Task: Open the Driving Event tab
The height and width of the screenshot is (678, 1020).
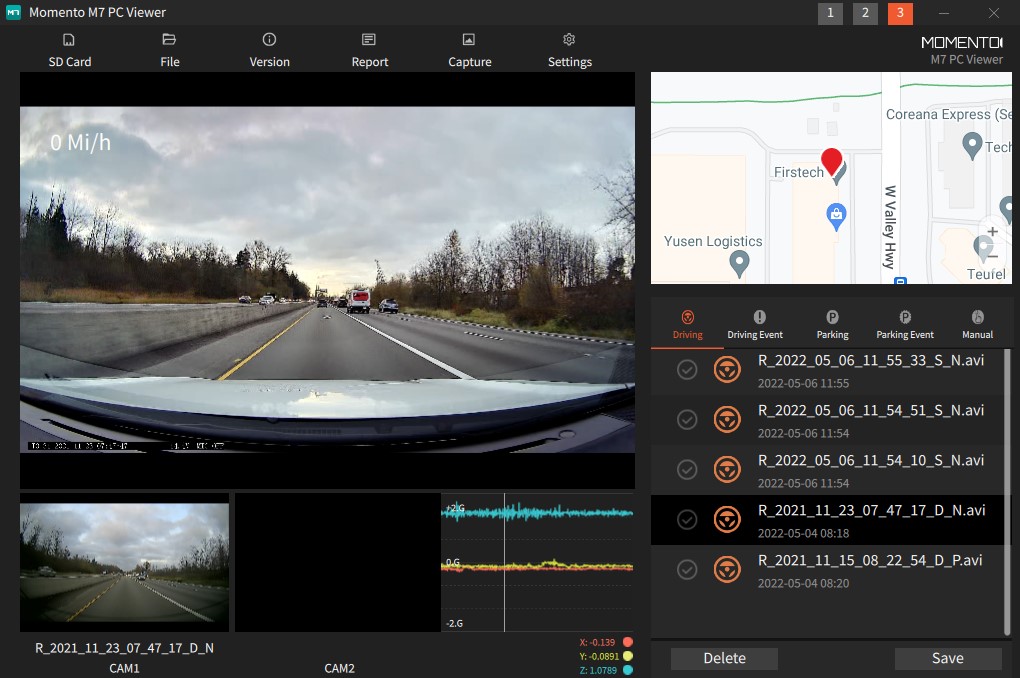Action: [755, 323]
